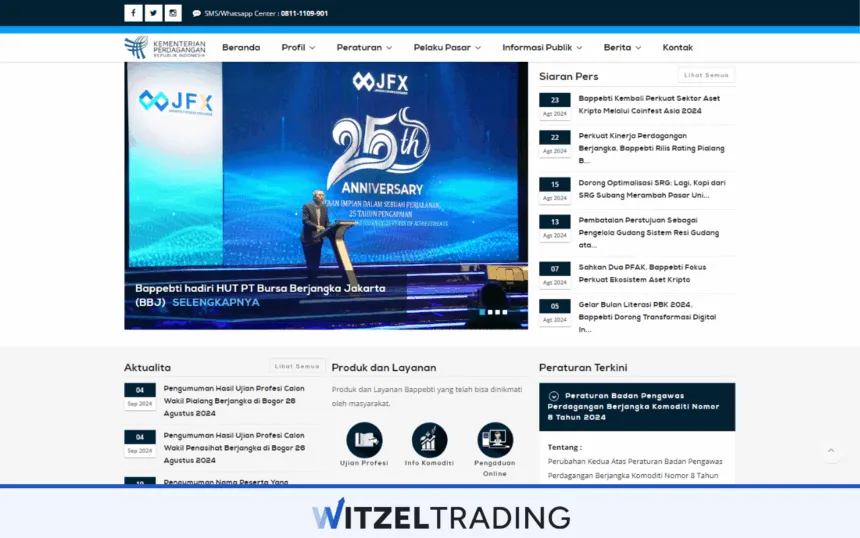
Task: Expand the Profil dropdown menu
Action: click(x=298, y=48)
